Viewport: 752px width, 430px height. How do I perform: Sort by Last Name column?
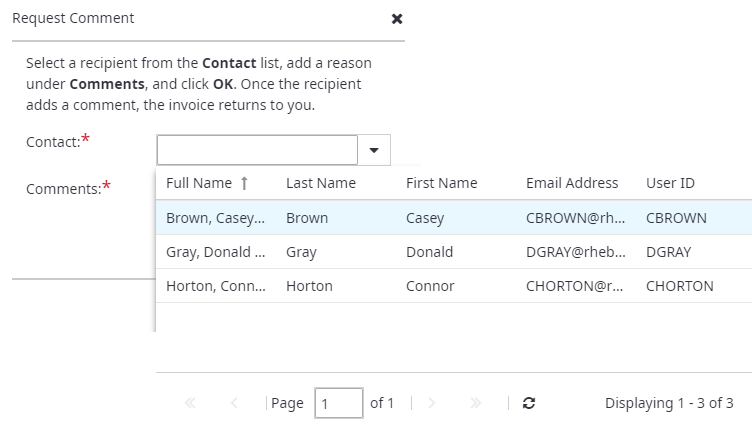point(320,183)
